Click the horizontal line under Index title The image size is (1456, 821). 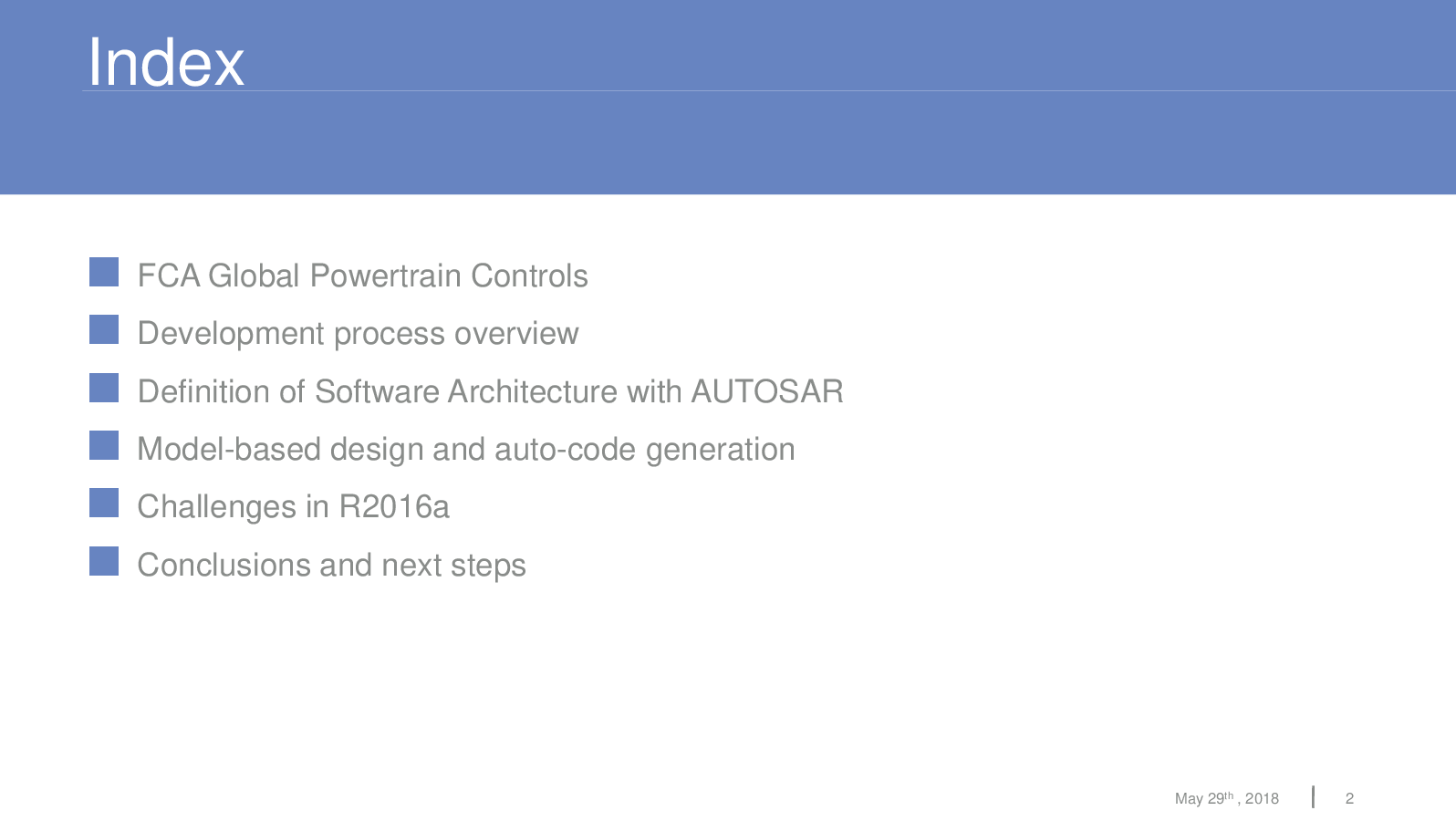tap(769, 90)
